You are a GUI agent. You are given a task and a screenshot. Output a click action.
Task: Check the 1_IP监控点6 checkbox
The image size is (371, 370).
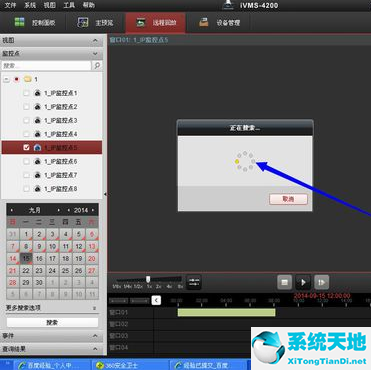(26, 161)
